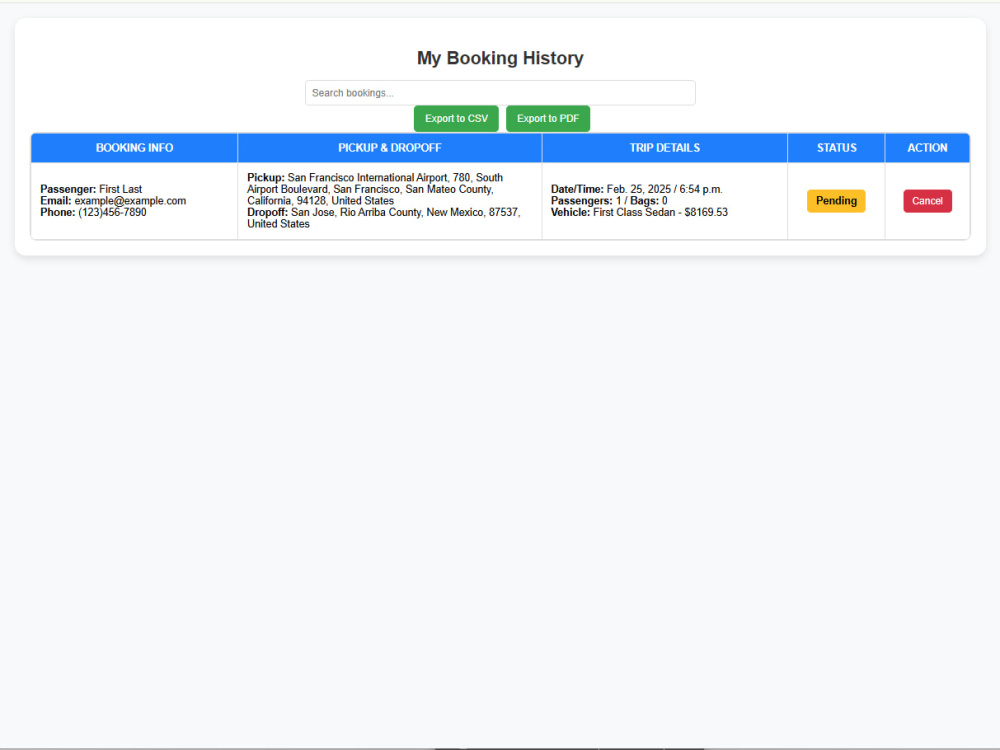Select the Trip Details column header

pyautogui.click(x=665, y=148)
